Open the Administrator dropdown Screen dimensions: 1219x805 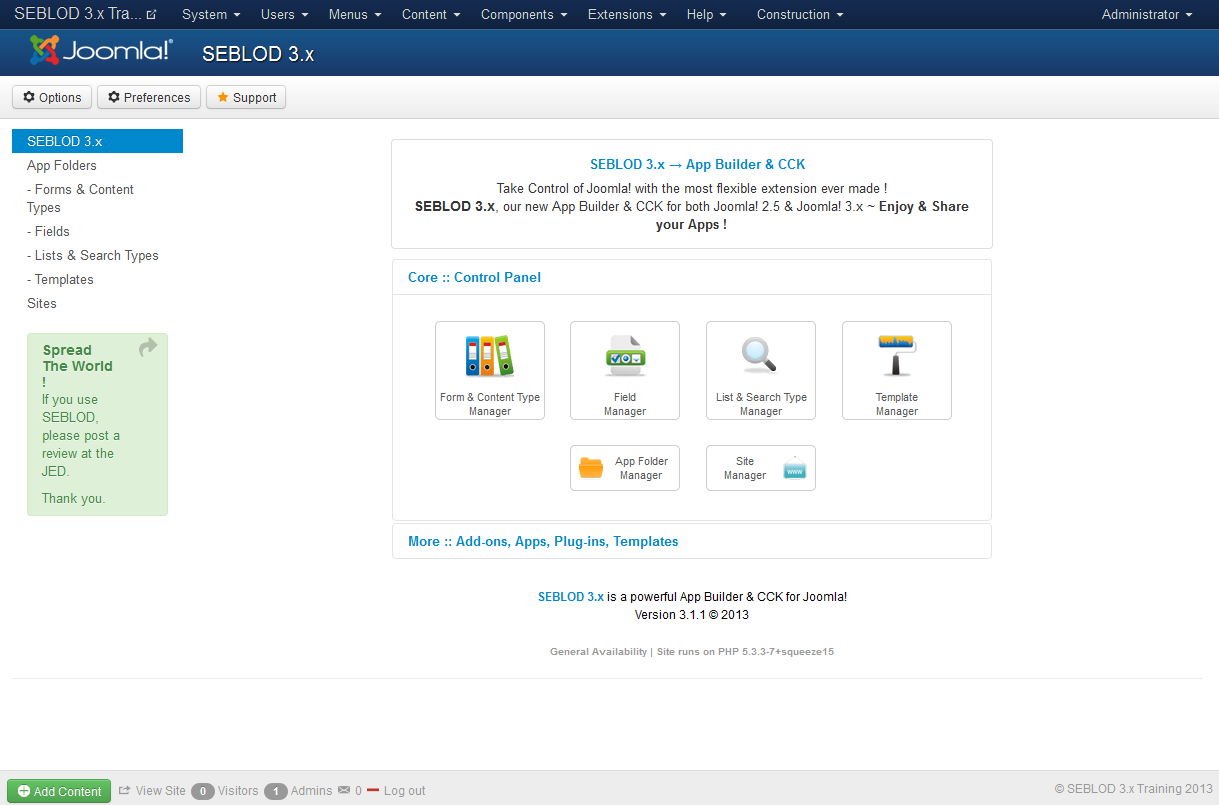(x=1146, y=14)
